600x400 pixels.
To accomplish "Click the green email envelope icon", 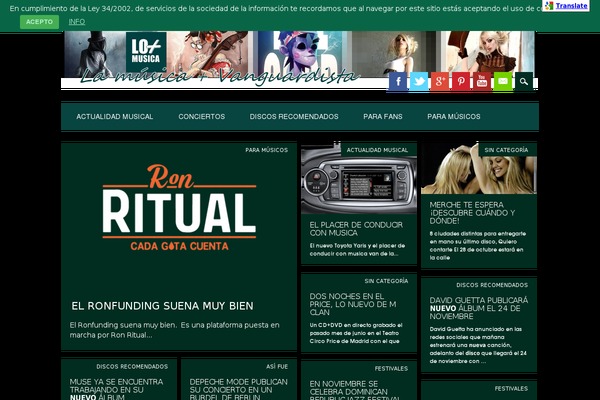I will (503, 81).
